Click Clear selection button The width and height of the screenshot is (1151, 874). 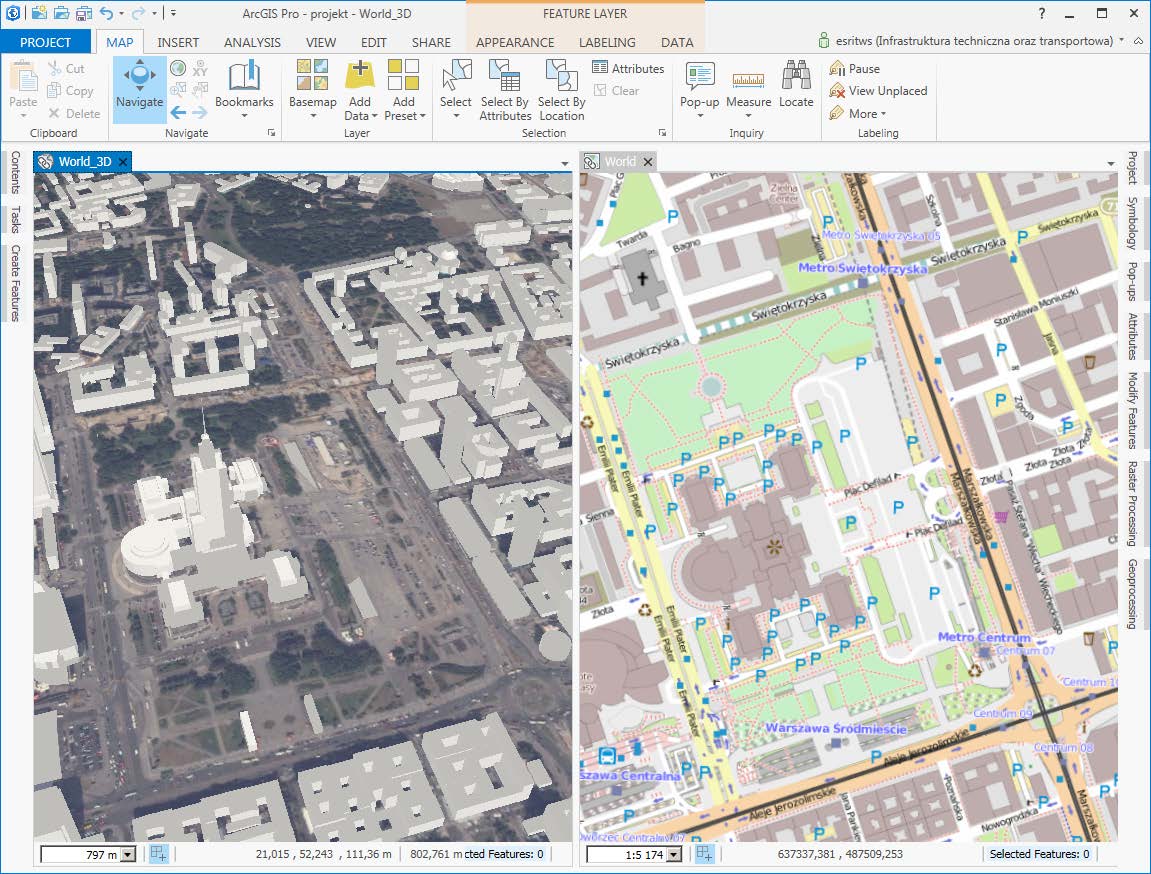(616, 91)
